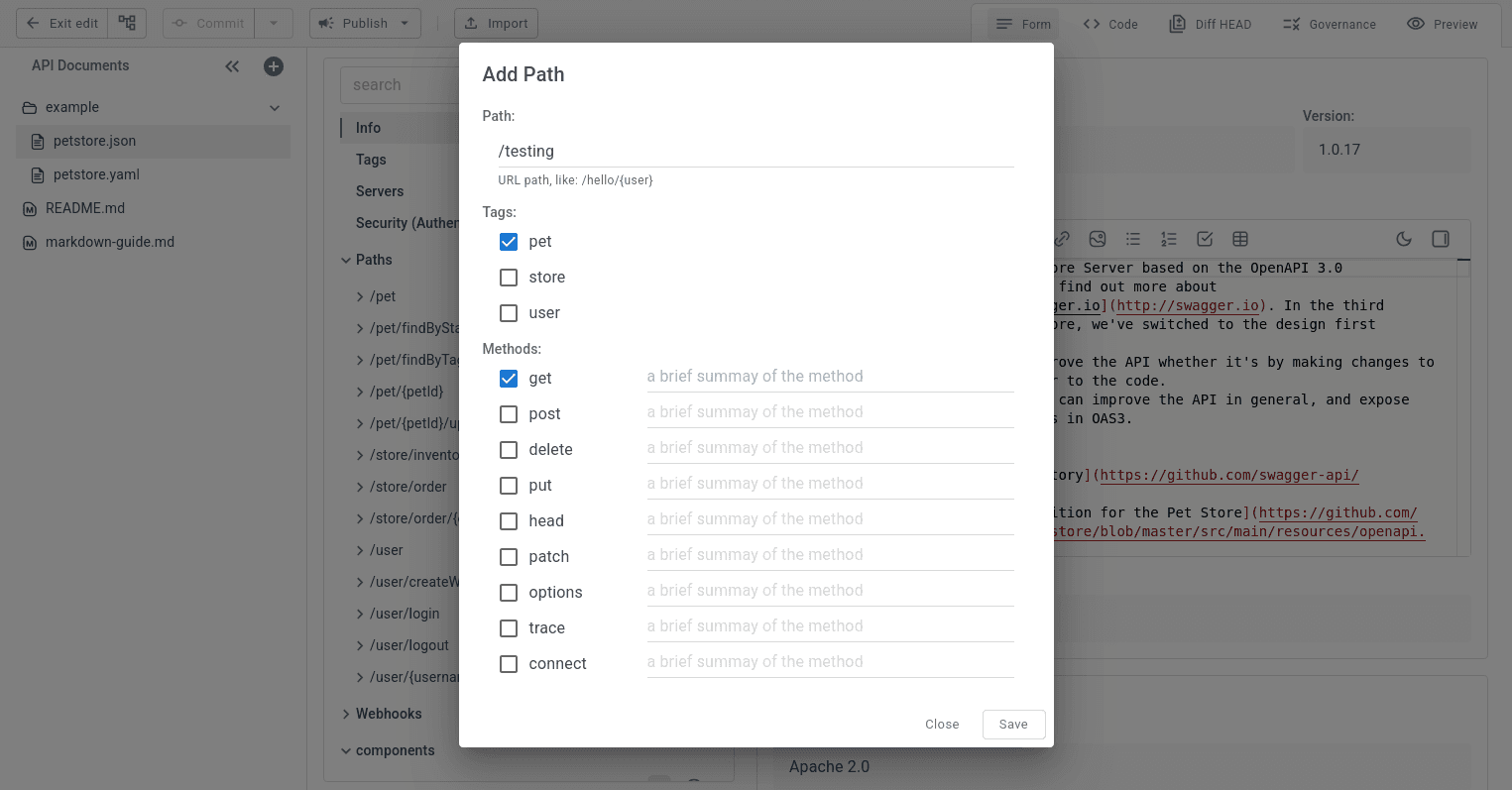Open the tree structure icon next to Exit edit
Viewport: 1512px width, 790px height.
pyautogui.click(x=127, y=24)
